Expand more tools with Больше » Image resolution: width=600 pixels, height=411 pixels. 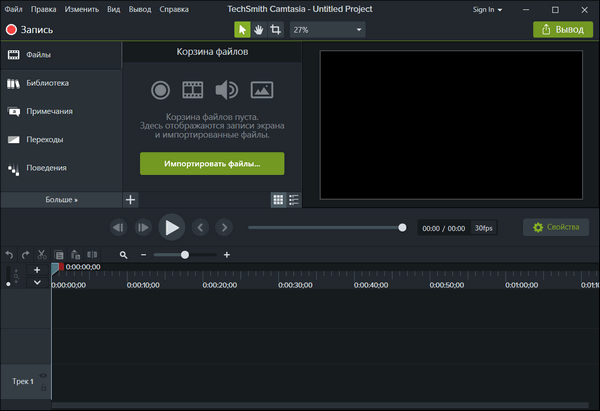click(61, 200)
